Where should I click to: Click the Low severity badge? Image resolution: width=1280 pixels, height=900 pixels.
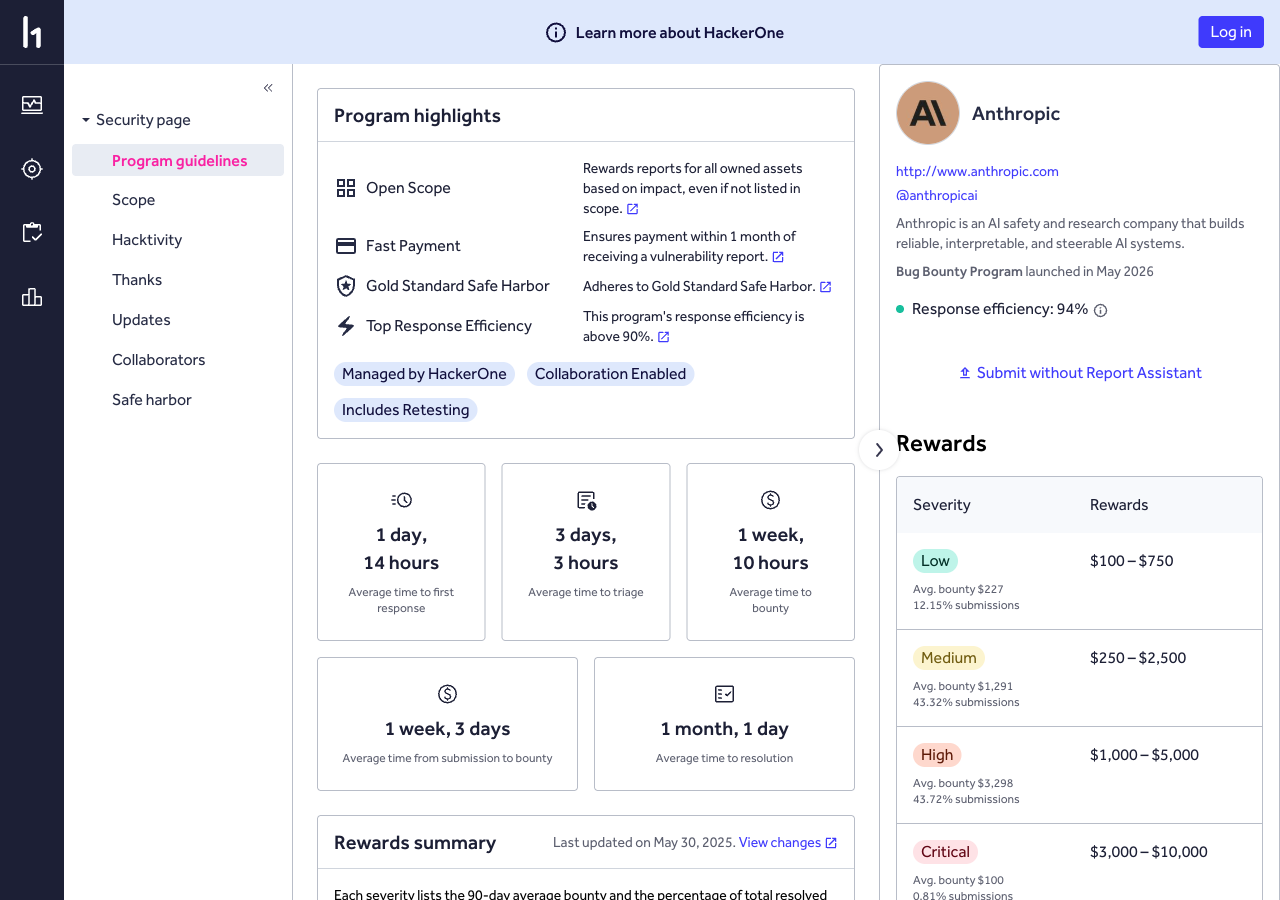[x=935, y=561]
